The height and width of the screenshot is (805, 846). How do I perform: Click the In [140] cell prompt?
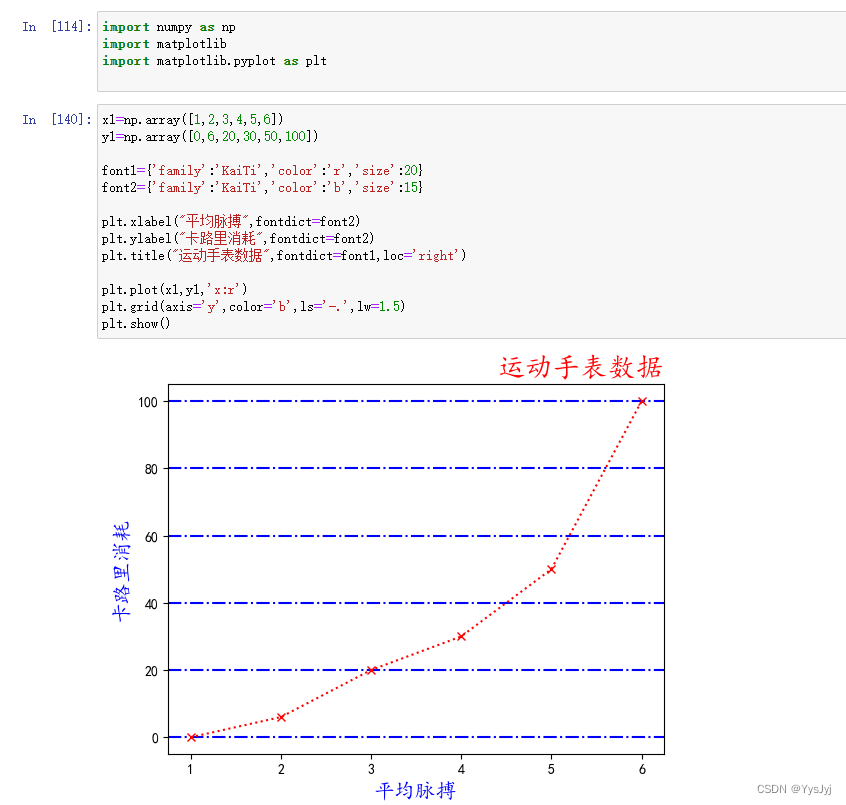[x=57, y=119]
